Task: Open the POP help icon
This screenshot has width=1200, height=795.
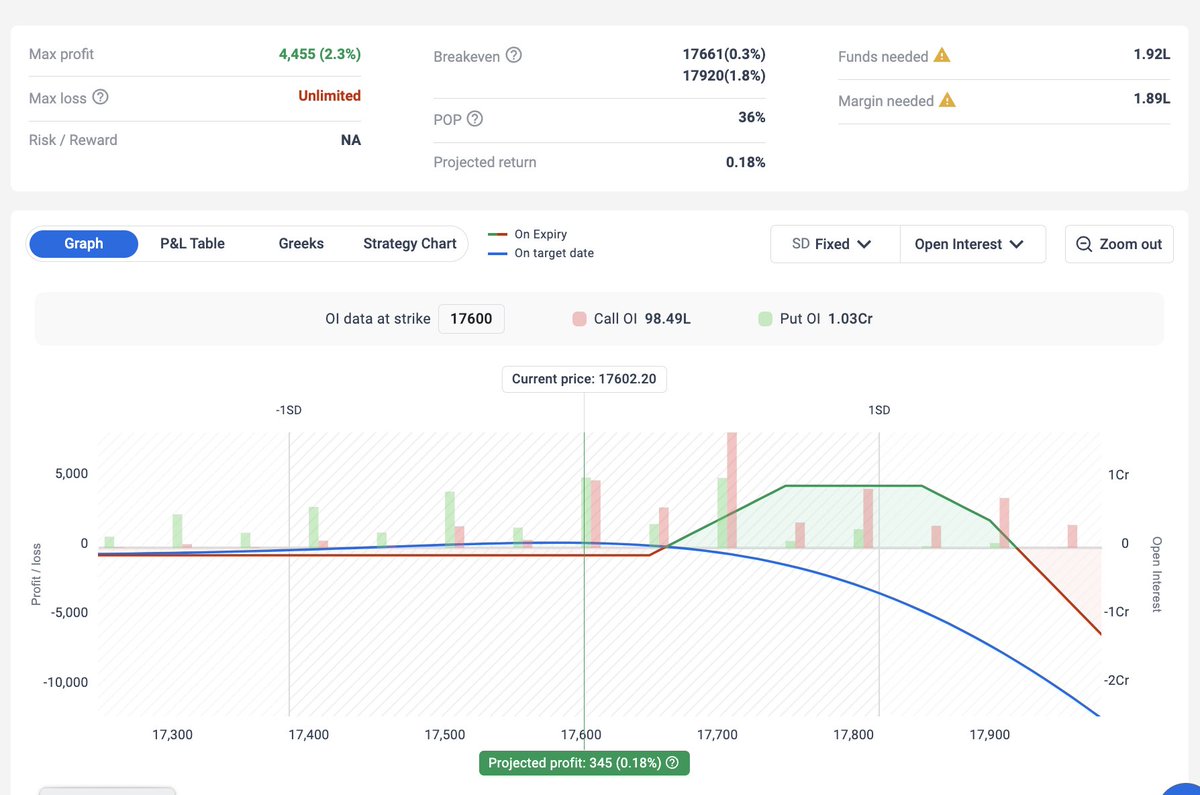Action: 475,119
